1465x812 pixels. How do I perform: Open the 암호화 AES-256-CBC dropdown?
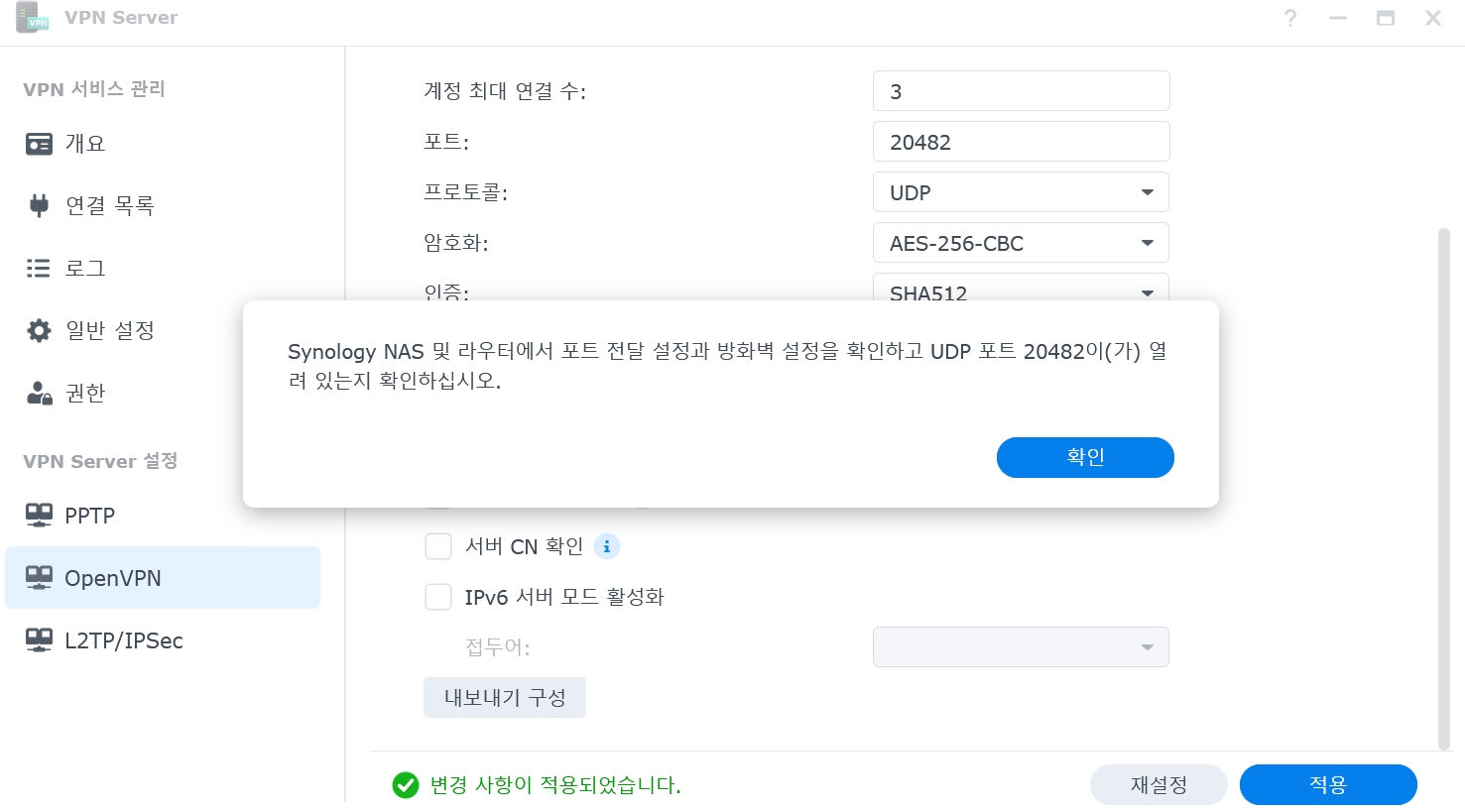pyautogui.click(x=1021, y=243)
